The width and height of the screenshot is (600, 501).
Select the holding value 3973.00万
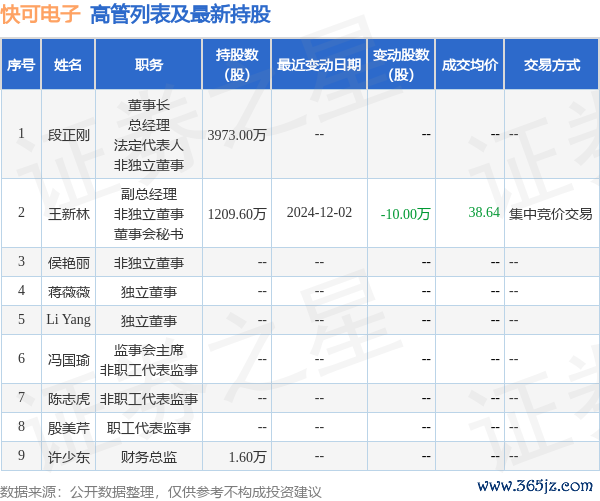[237, 135]
